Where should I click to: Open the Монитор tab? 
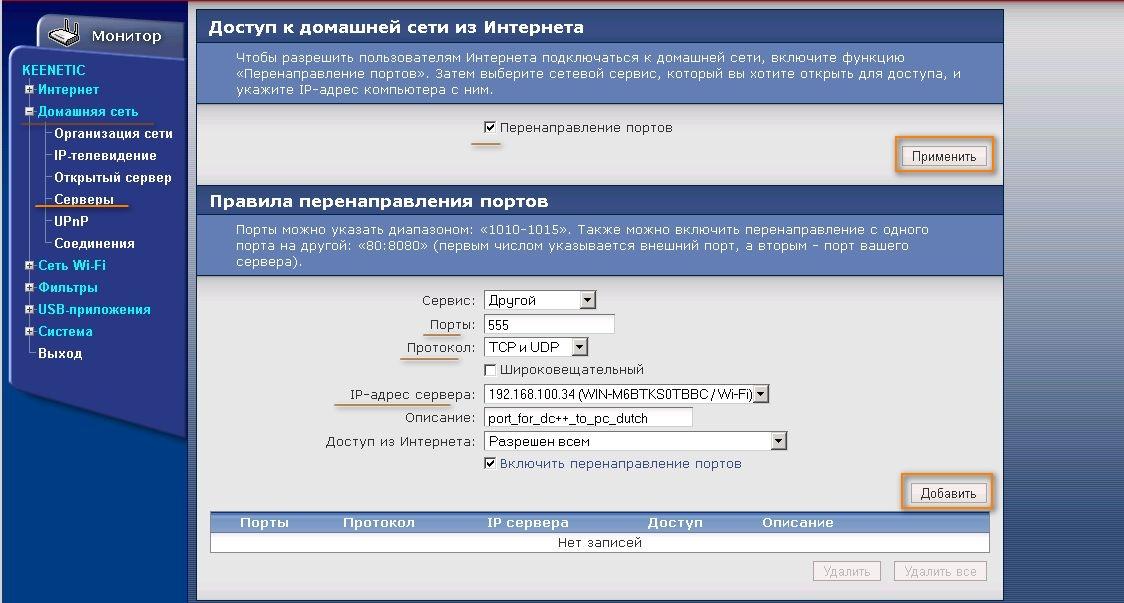[x=126, y=36]
